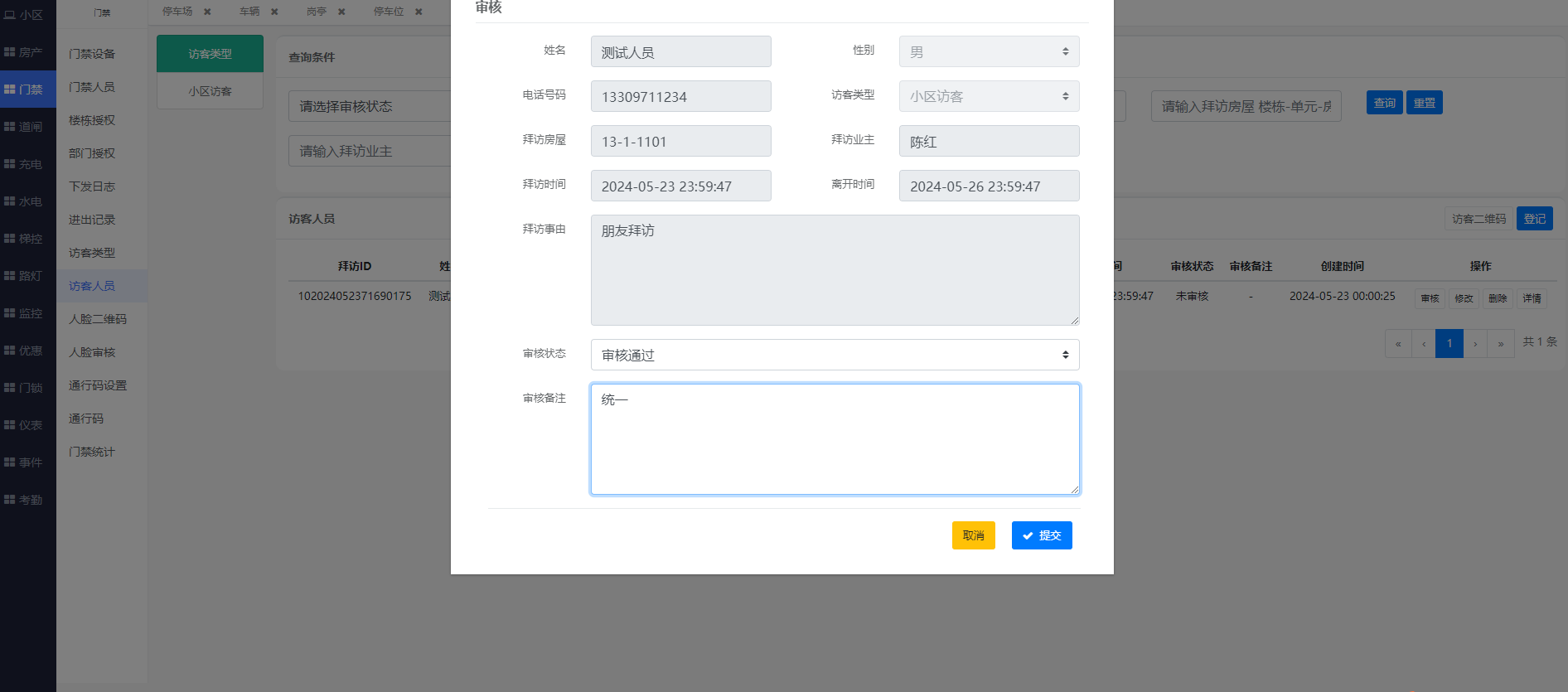
Task: Click the 登记 button
Action: point(1534,219)
